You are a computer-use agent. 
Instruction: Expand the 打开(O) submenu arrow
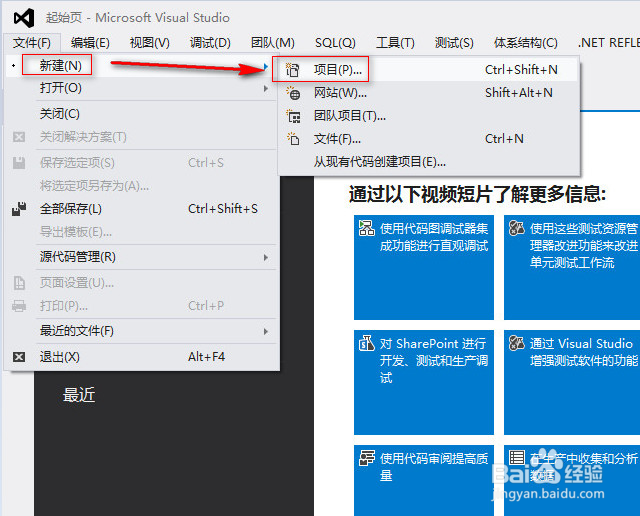266,88
